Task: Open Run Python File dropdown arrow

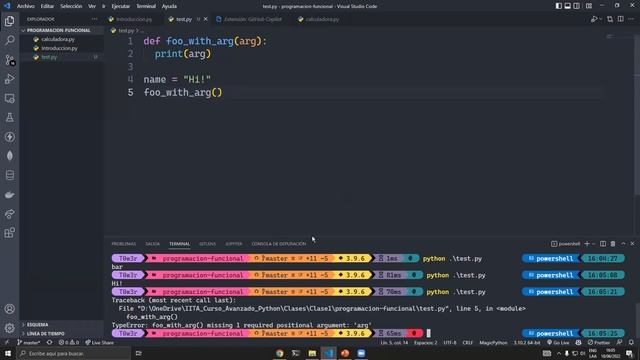Action: tap(600, 19)
